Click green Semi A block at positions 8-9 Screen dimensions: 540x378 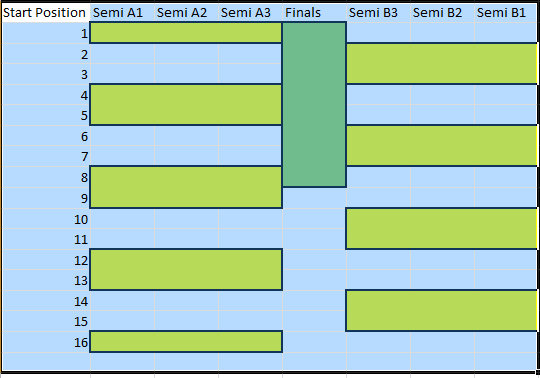pos(186,187)
